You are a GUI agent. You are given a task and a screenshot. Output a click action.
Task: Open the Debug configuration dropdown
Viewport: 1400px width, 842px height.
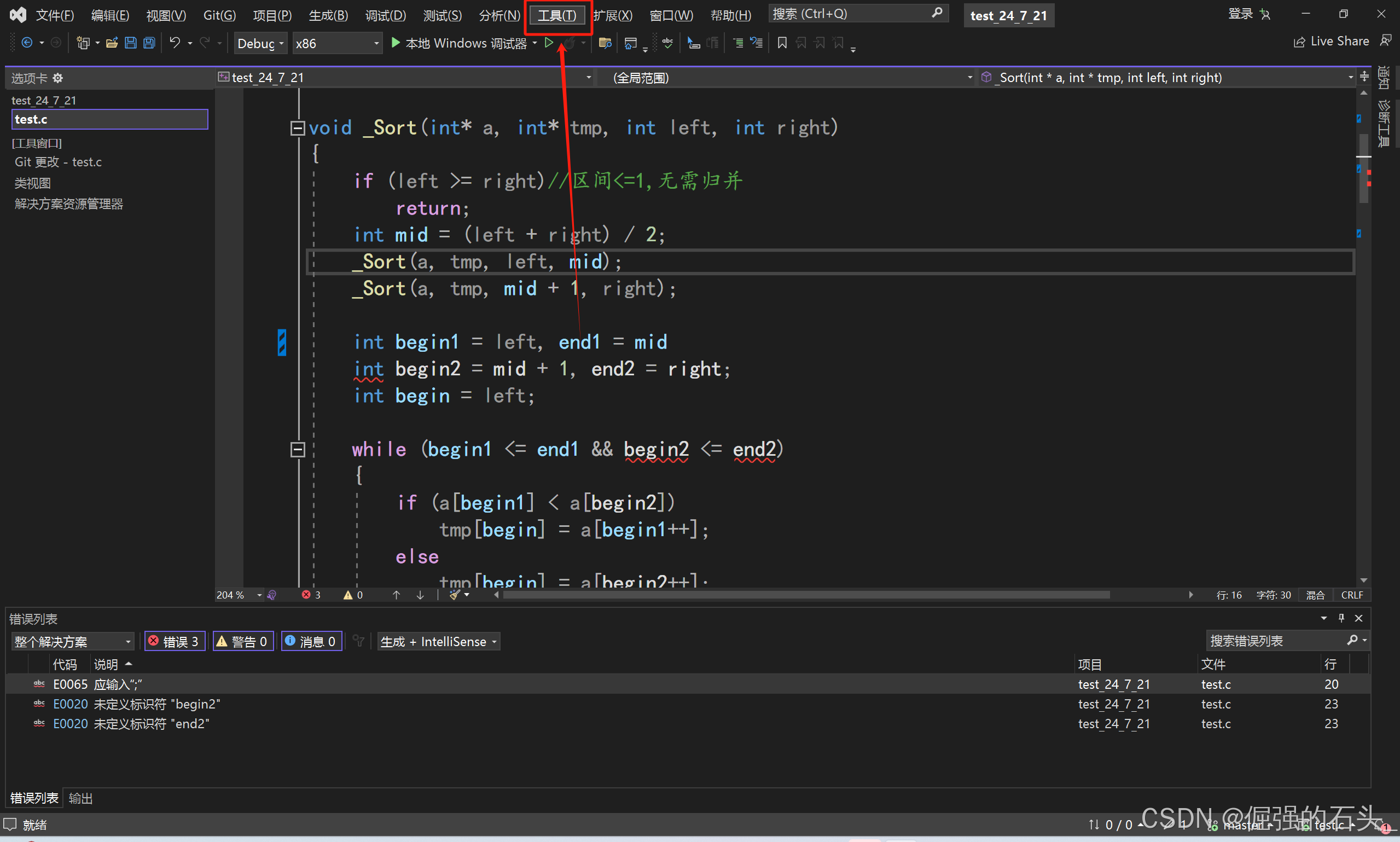(260, 44)
